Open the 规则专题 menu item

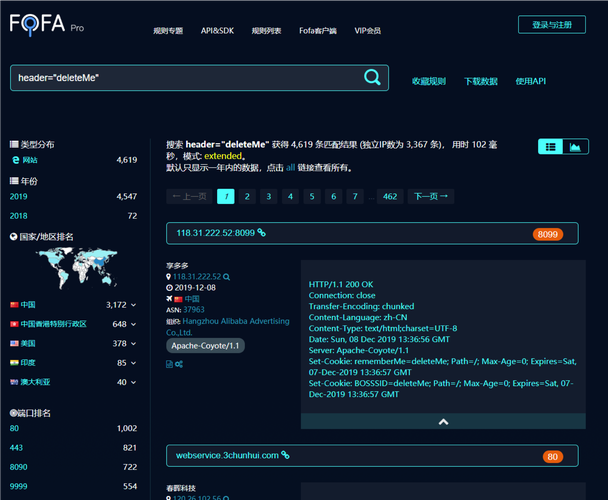point(168,31)
